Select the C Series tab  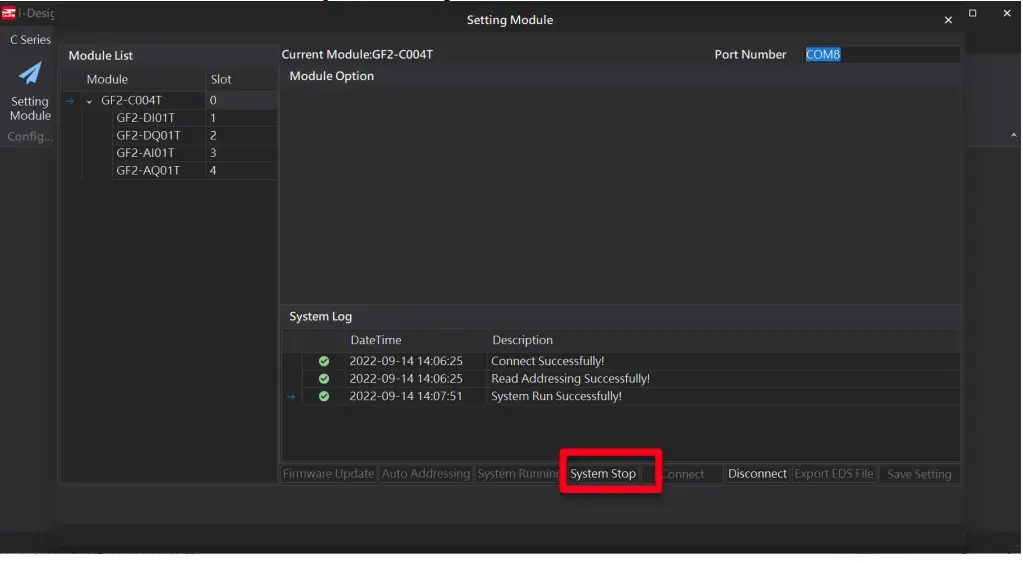pos(30,40)
